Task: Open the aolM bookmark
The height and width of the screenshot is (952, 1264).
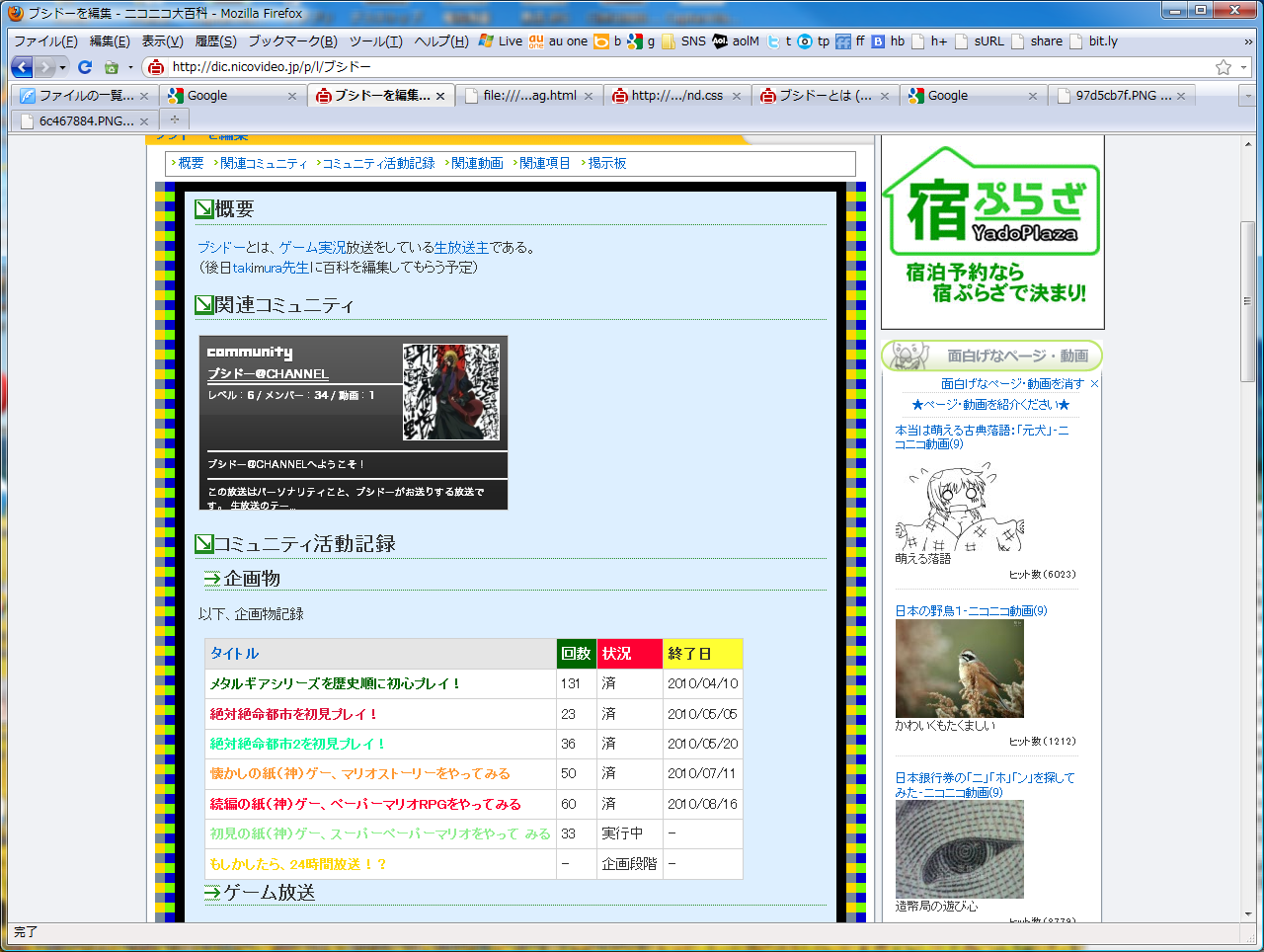Action: pos(736,40)
